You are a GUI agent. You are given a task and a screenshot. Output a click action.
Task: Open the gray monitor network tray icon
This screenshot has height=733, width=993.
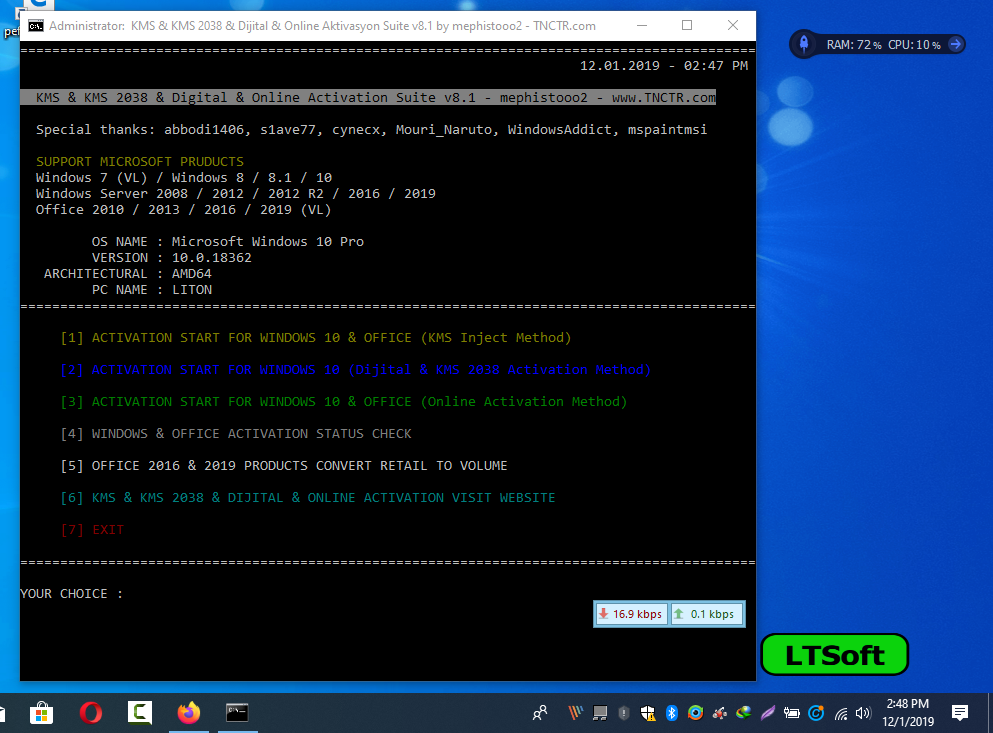click(600, 713)
